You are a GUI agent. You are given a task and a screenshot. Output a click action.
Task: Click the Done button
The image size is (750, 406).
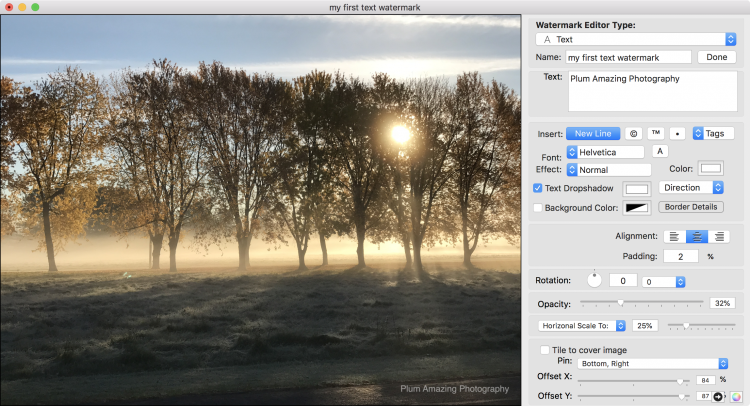[716, 58]
